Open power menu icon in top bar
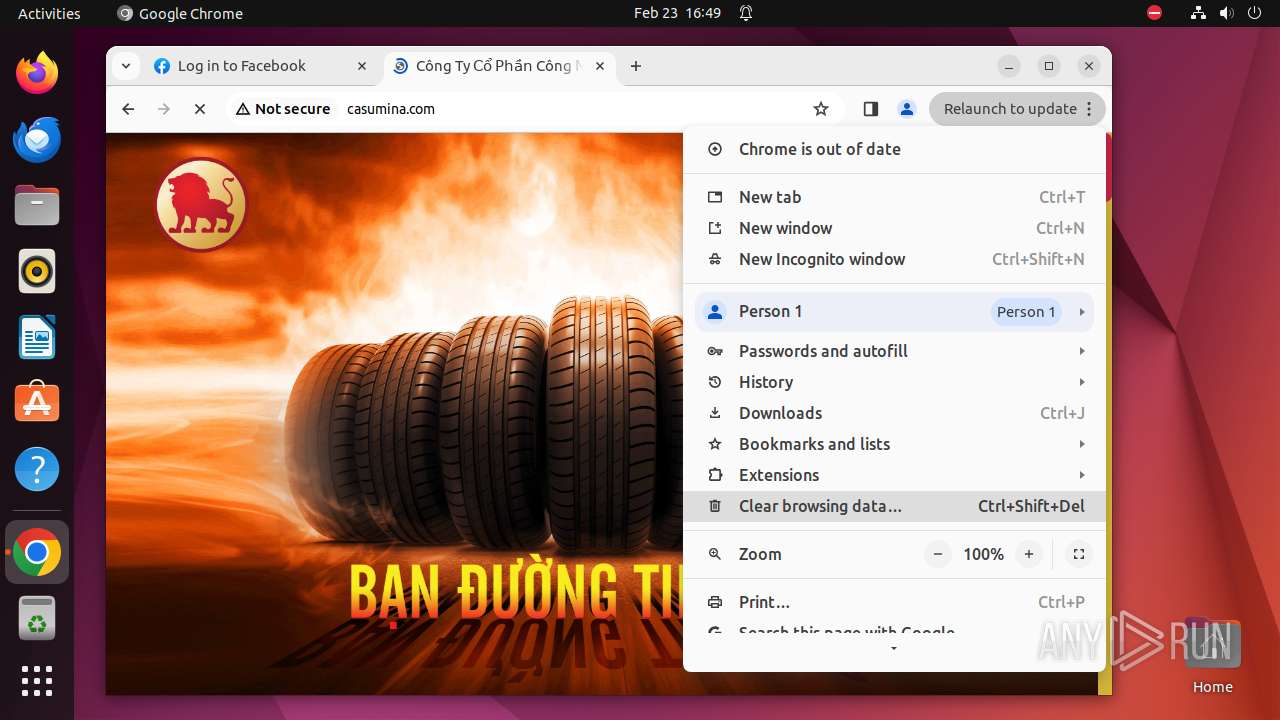Viewport: 1280px width, 720px height. (1254, 13)
